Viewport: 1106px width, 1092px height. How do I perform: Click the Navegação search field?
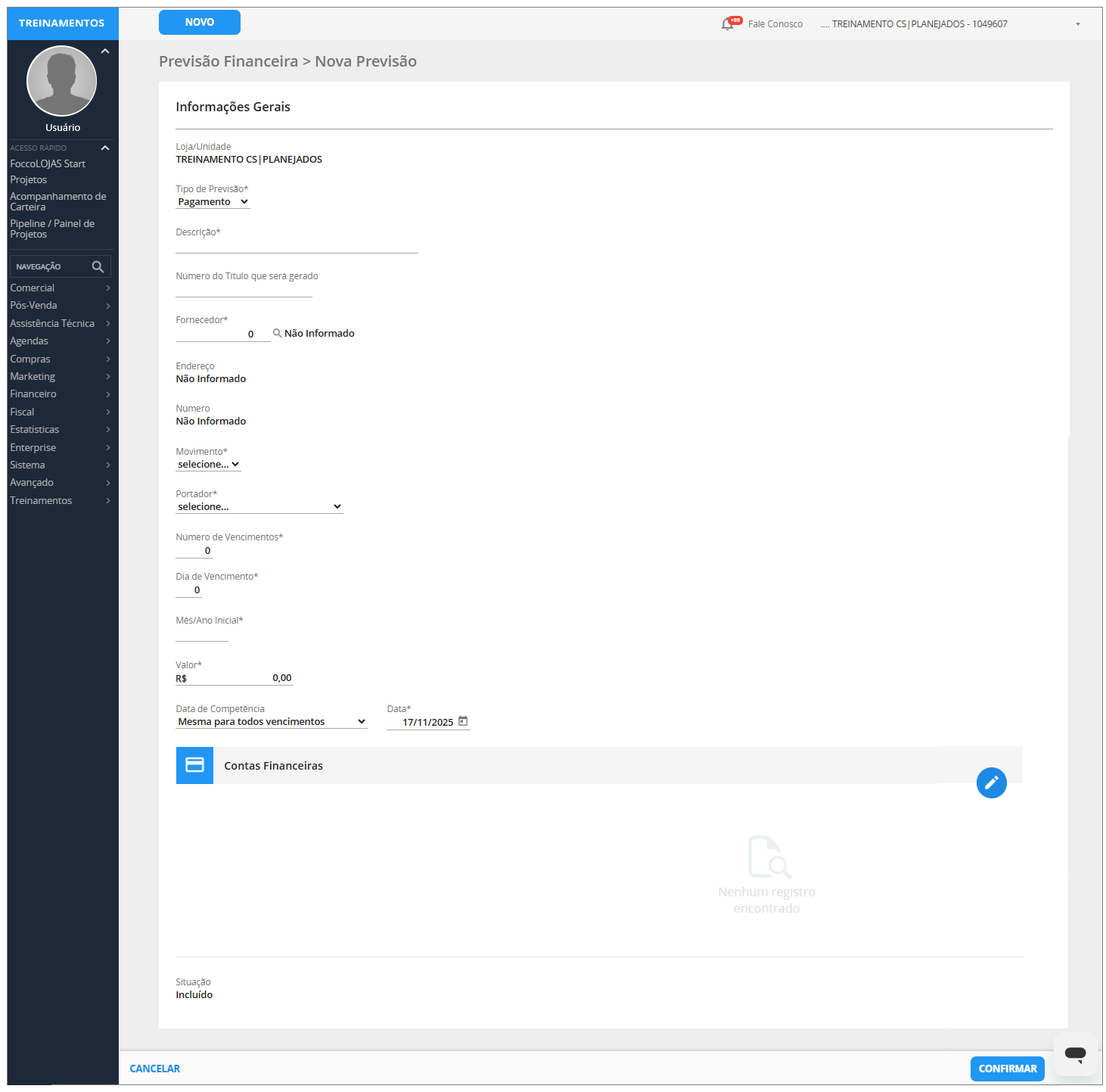(x=60, y=266)
